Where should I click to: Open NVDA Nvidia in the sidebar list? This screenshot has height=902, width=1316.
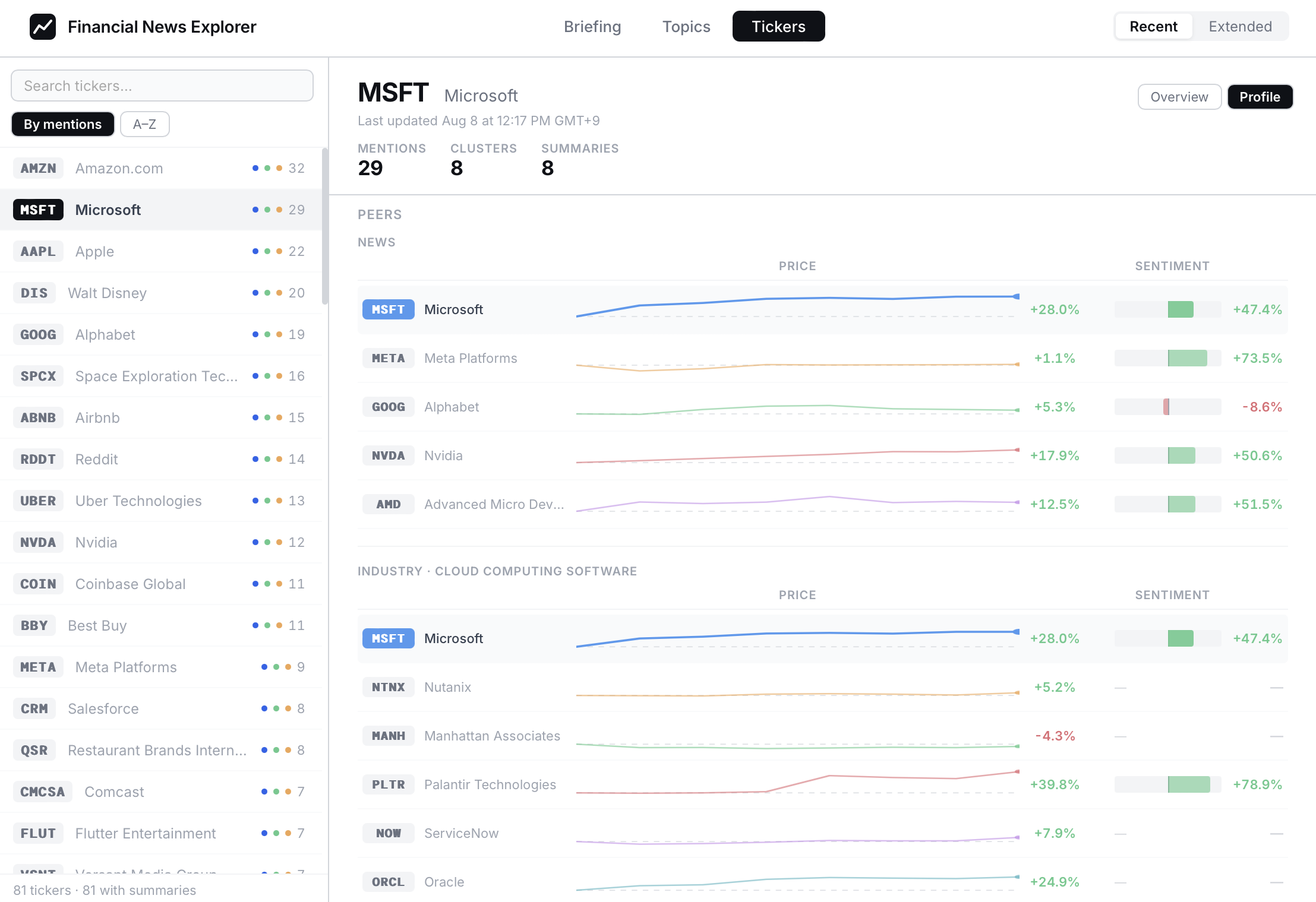tap(161, 542)
